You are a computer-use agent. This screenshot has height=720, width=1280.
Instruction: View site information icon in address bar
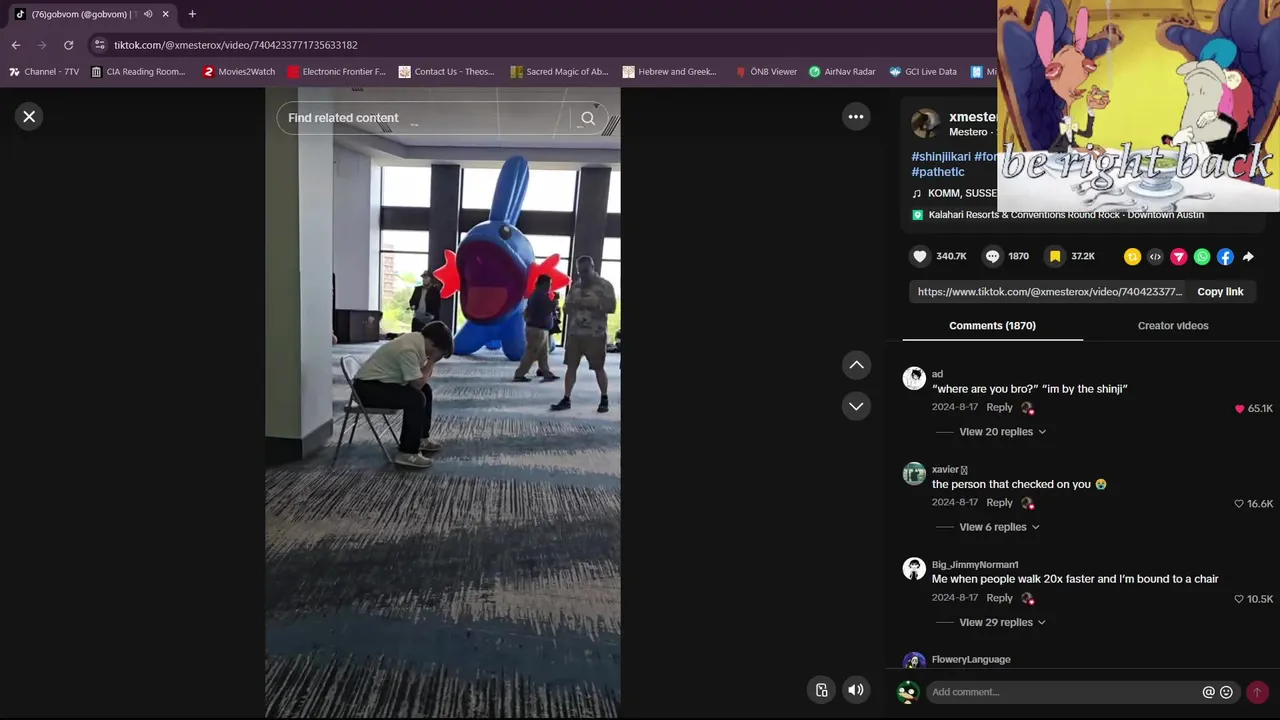98,45
